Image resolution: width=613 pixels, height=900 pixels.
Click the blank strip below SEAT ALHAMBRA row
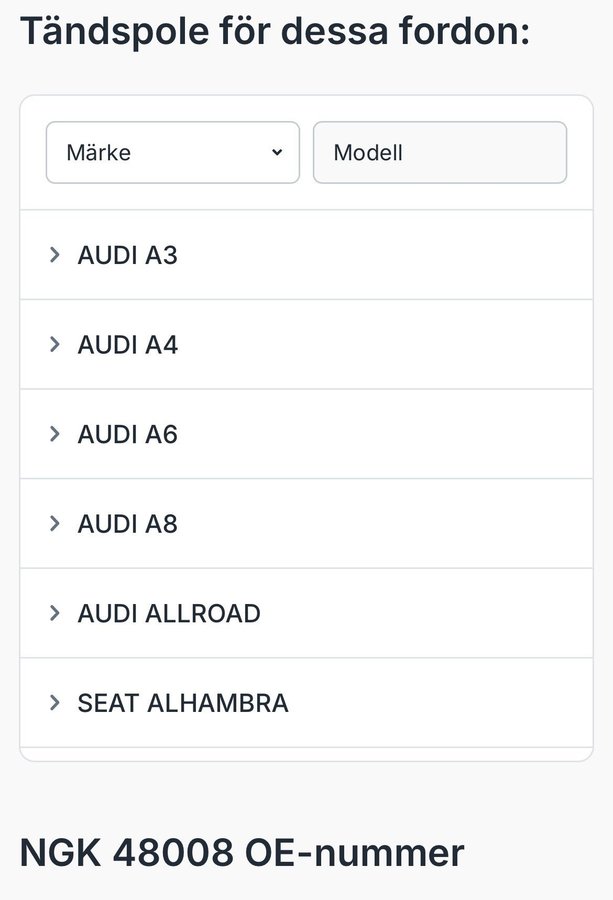[x=306, y=754]
